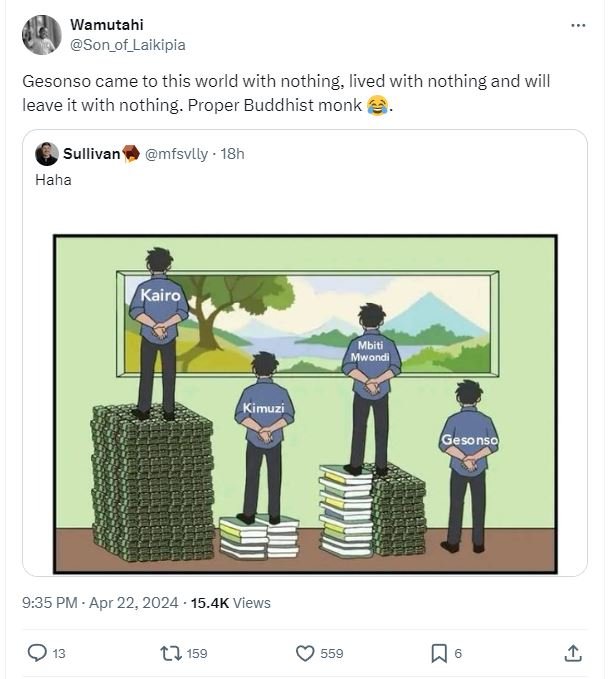
Task: Click the share upload icon
Action: [x=573, y=653]
